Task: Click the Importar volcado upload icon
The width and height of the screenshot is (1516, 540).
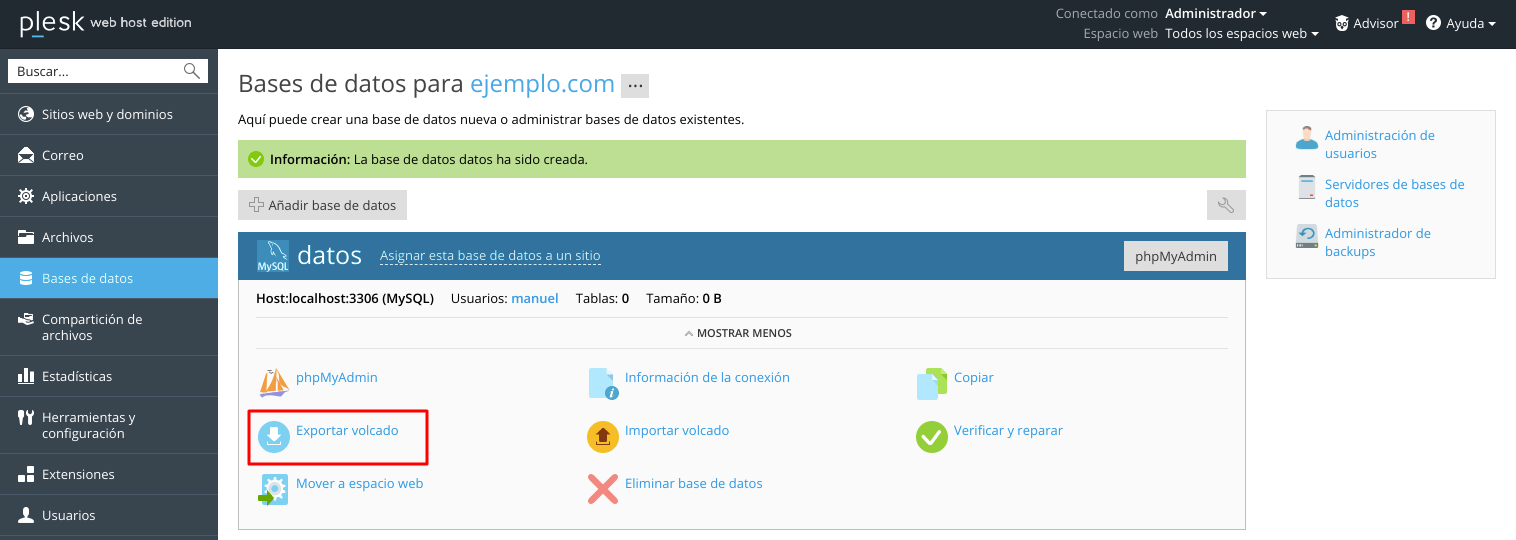Action: (602, 437)
